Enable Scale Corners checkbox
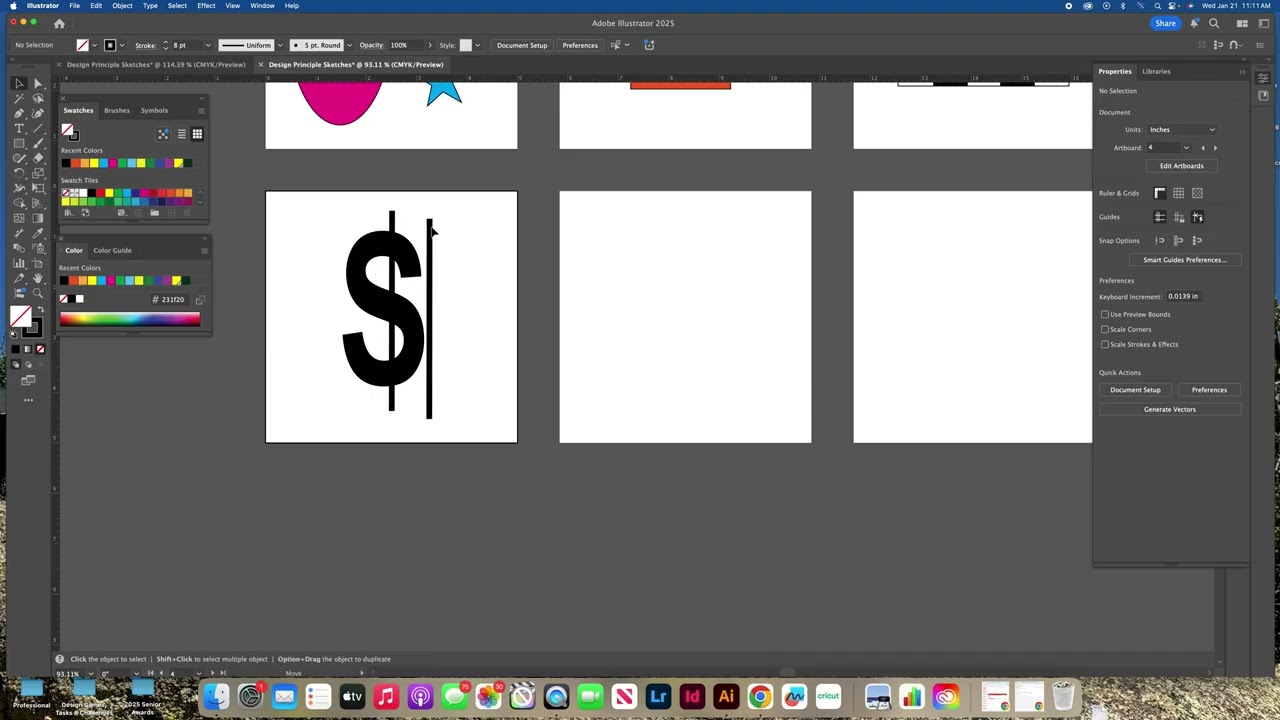Screen dimensions: 1280x720 (x=1105, y=329)
